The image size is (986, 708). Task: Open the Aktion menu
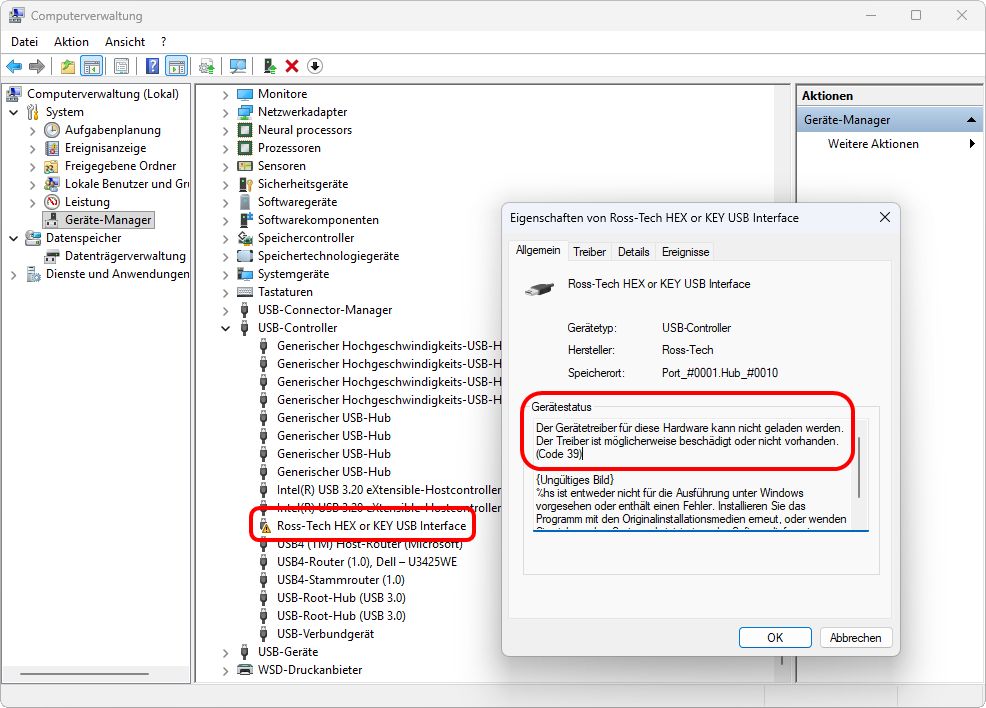[x=71, y=41]
